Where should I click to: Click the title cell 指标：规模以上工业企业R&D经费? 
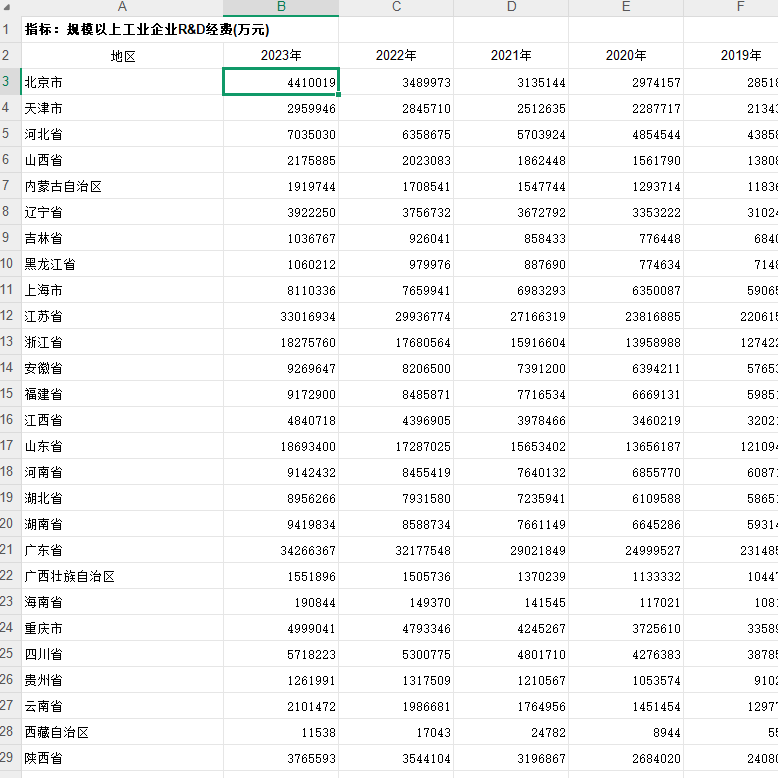point(147,30)
